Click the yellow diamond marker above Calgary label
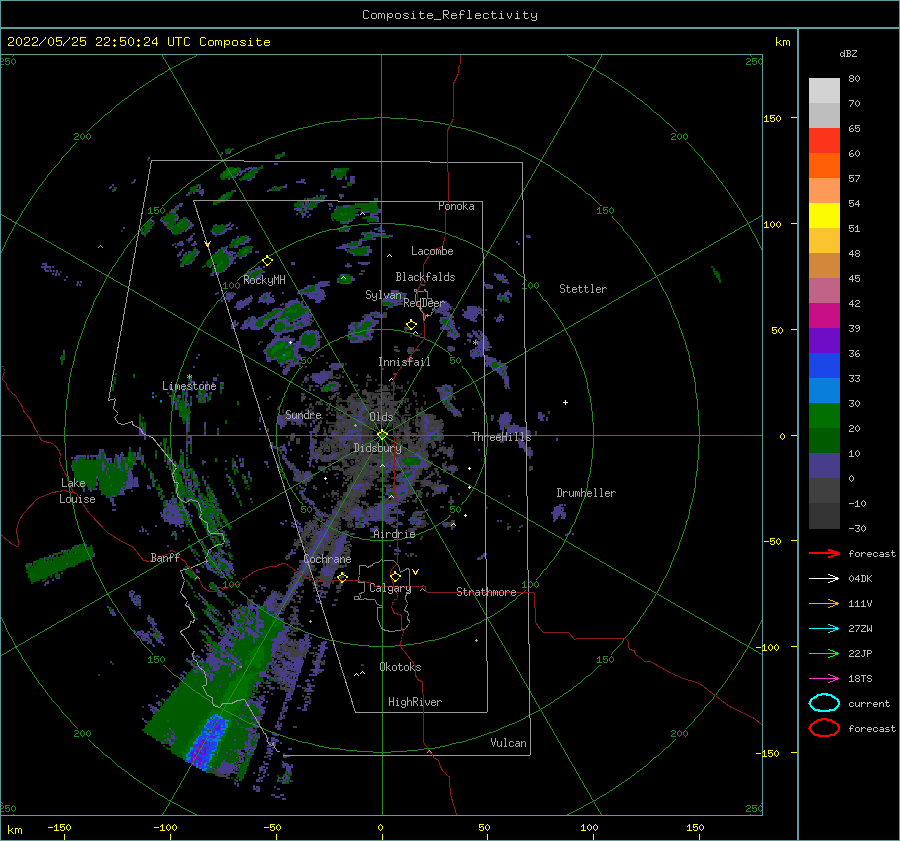The width and height of the screenshot is (900, 841). [395, 576]
